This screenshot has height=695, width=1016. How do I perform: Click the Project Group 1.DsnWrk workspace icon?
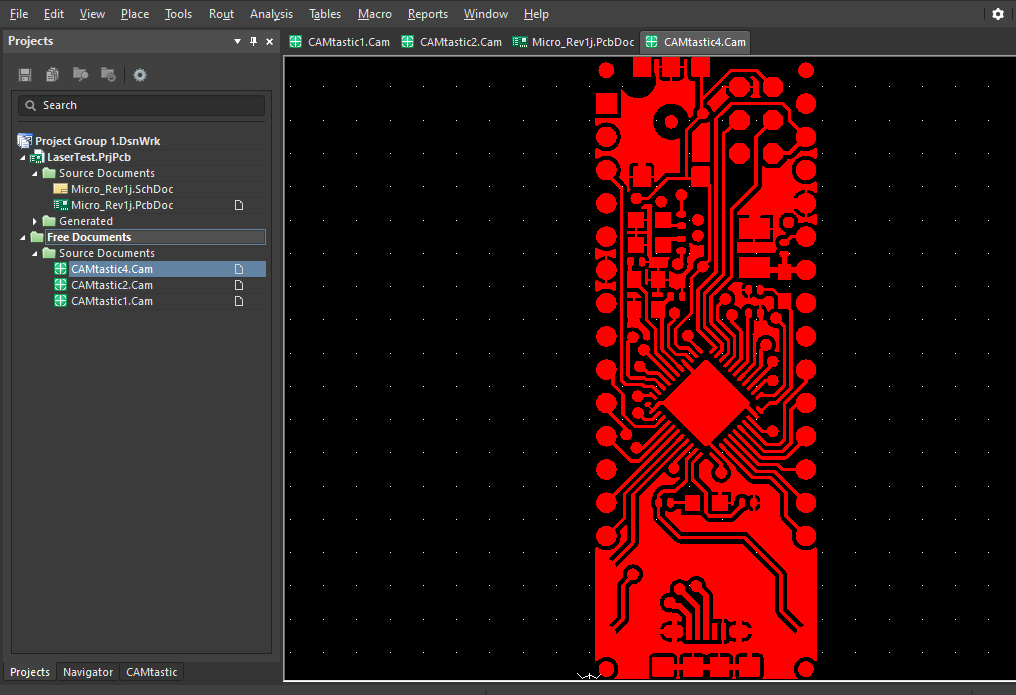(x=25, y=141)
